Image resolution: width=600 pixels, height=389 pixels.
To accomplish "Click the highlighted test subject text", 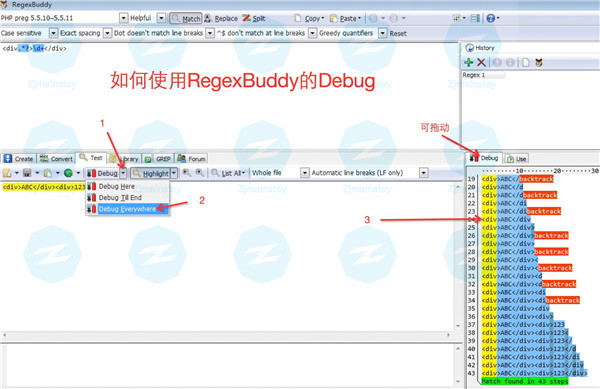I will (44, 187).
